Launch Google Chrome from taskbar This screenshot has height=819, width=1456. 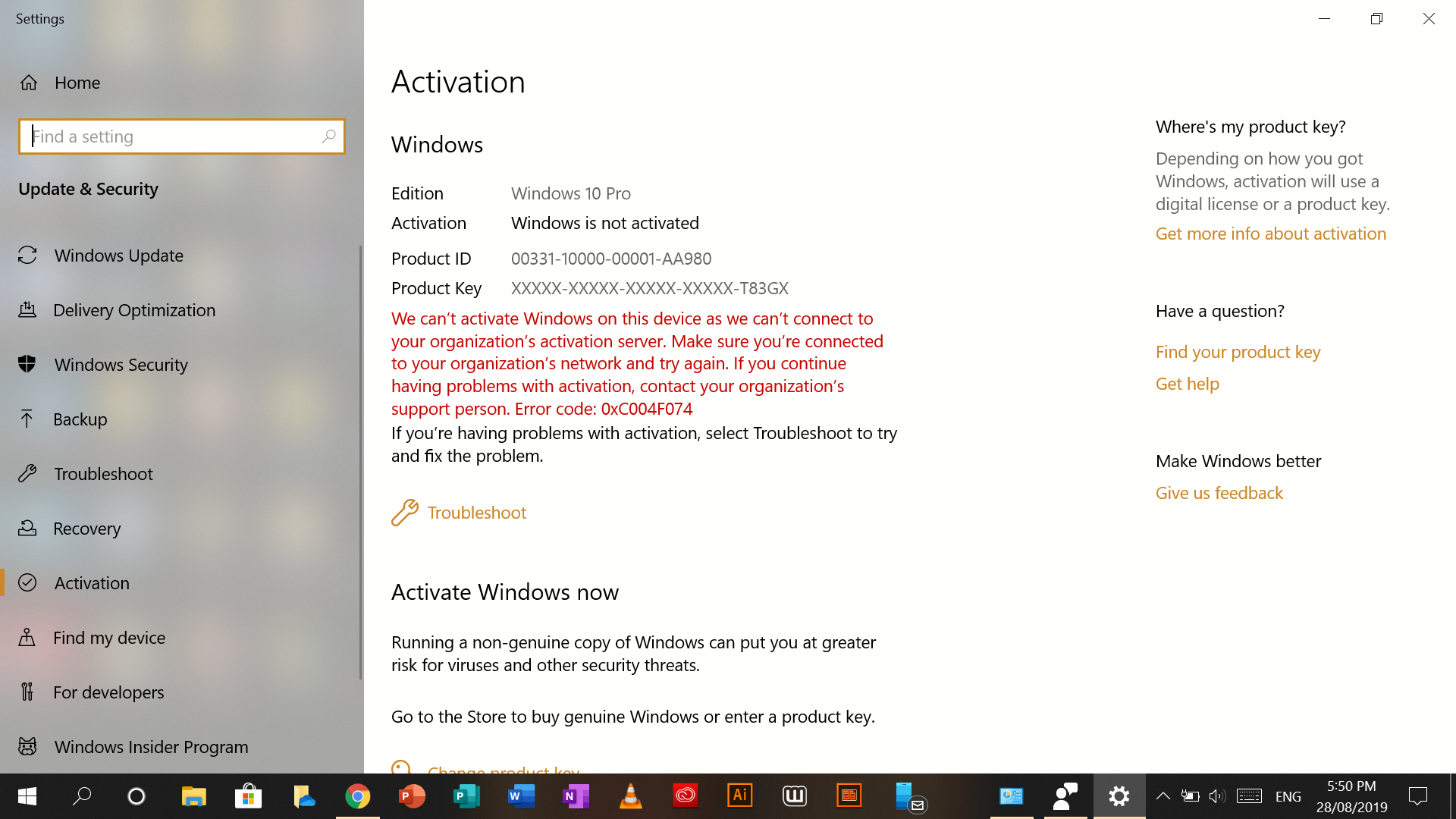(358, 796)
